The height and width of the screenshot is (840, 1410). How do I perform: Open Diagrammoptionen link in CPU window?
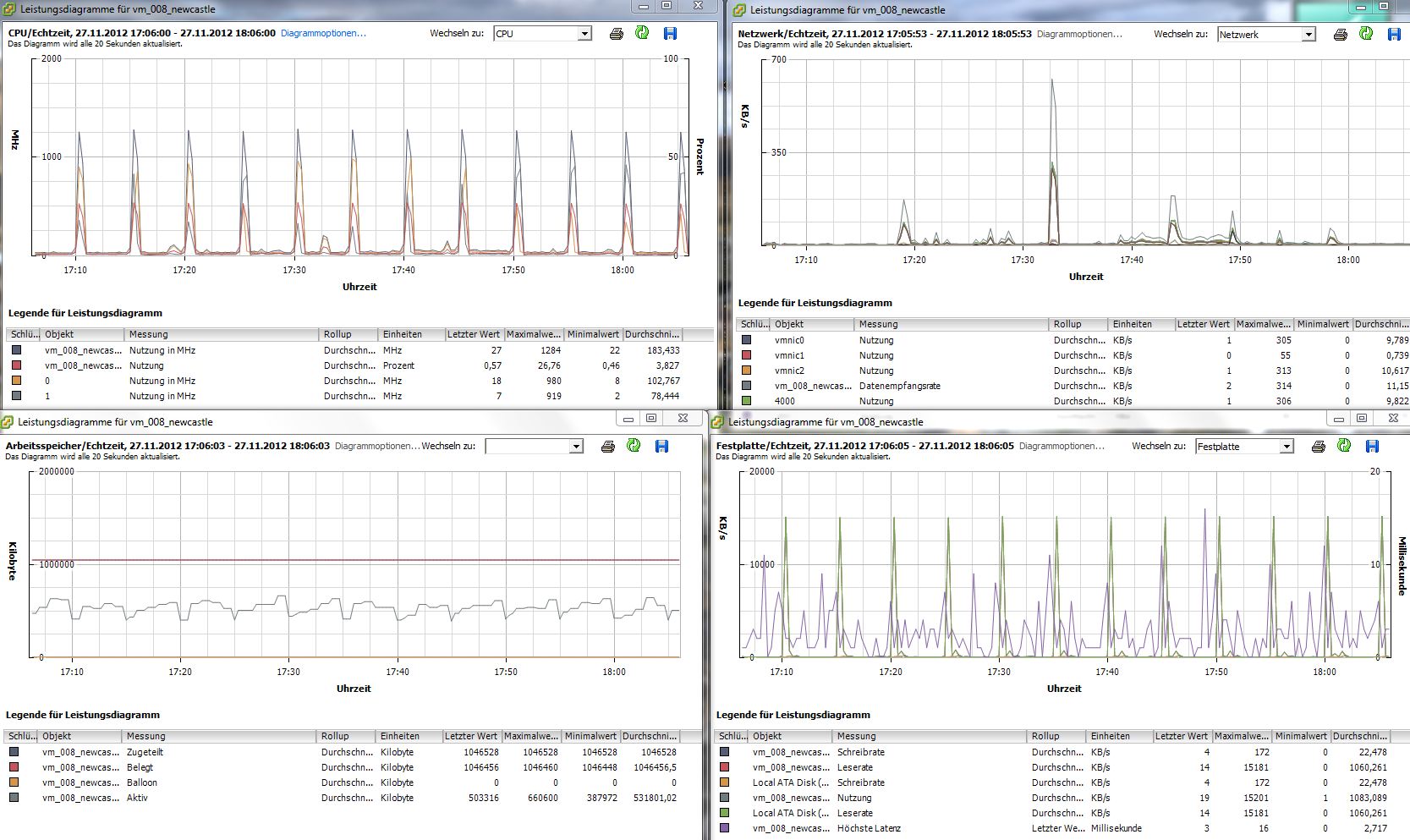pyautogui.click(x=323, y=33)
